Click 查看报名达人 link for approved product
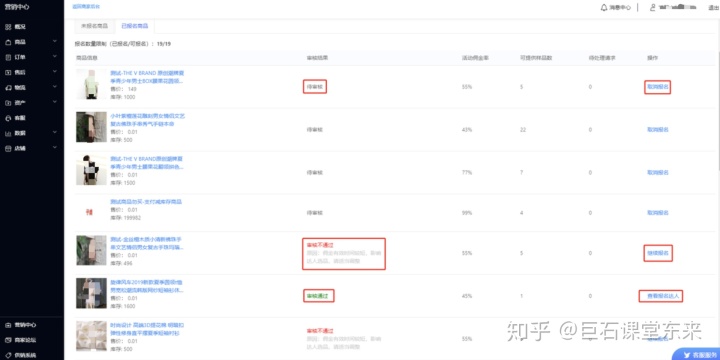The height and width of the screenshot is (360, 720). click(x=661, y=296)
